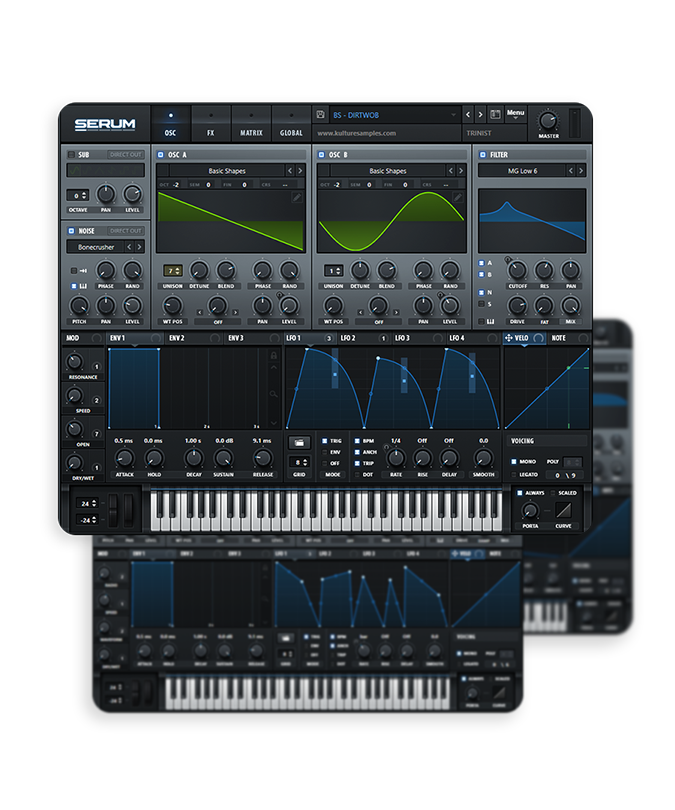The height and width of the screenshot is (810, 675).
Task: Click the Serum logo
Action: [x=105, y=125]
